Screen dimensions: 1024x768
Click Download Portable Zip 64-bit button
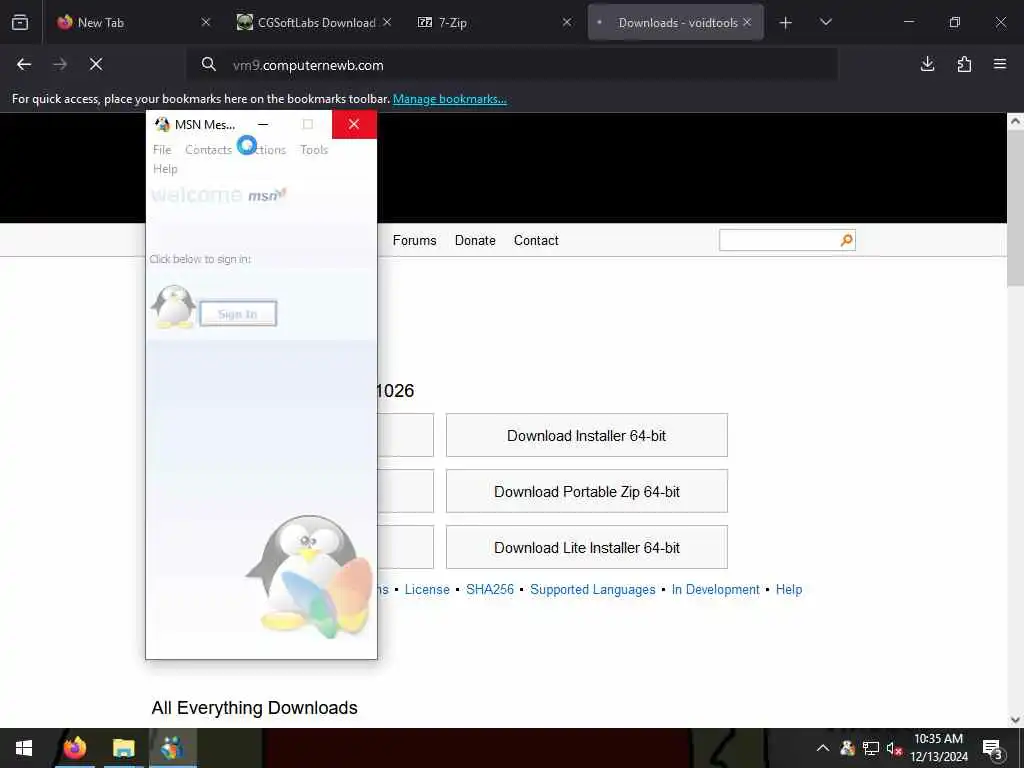coord(586,491)
